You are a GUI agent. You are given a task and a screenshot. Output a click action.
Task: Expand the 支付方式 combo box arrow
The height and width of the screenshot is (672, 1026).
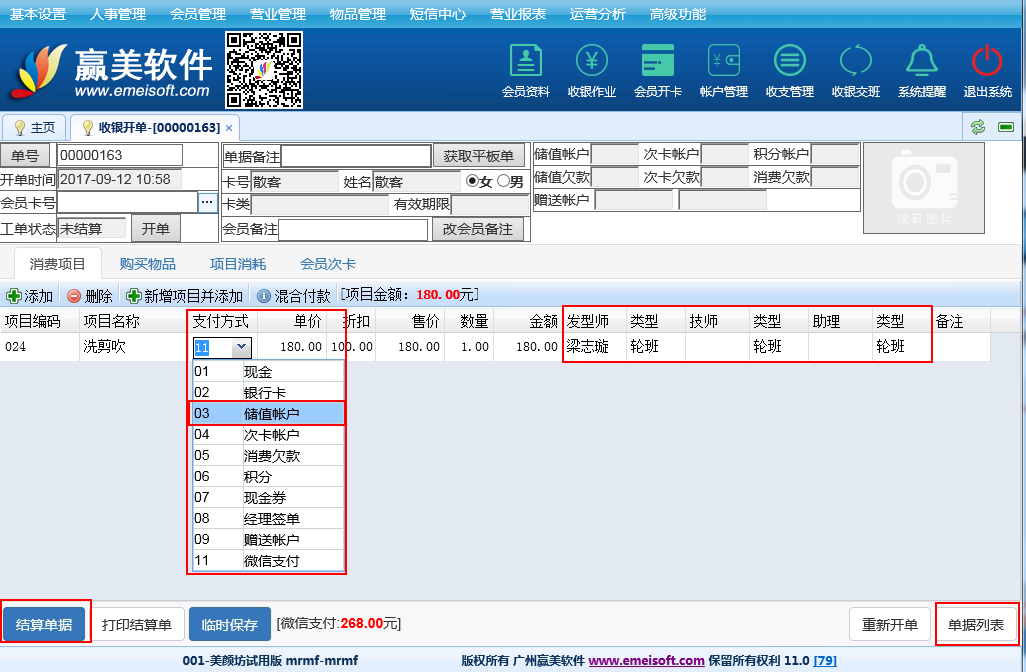[x=240, y=347]
